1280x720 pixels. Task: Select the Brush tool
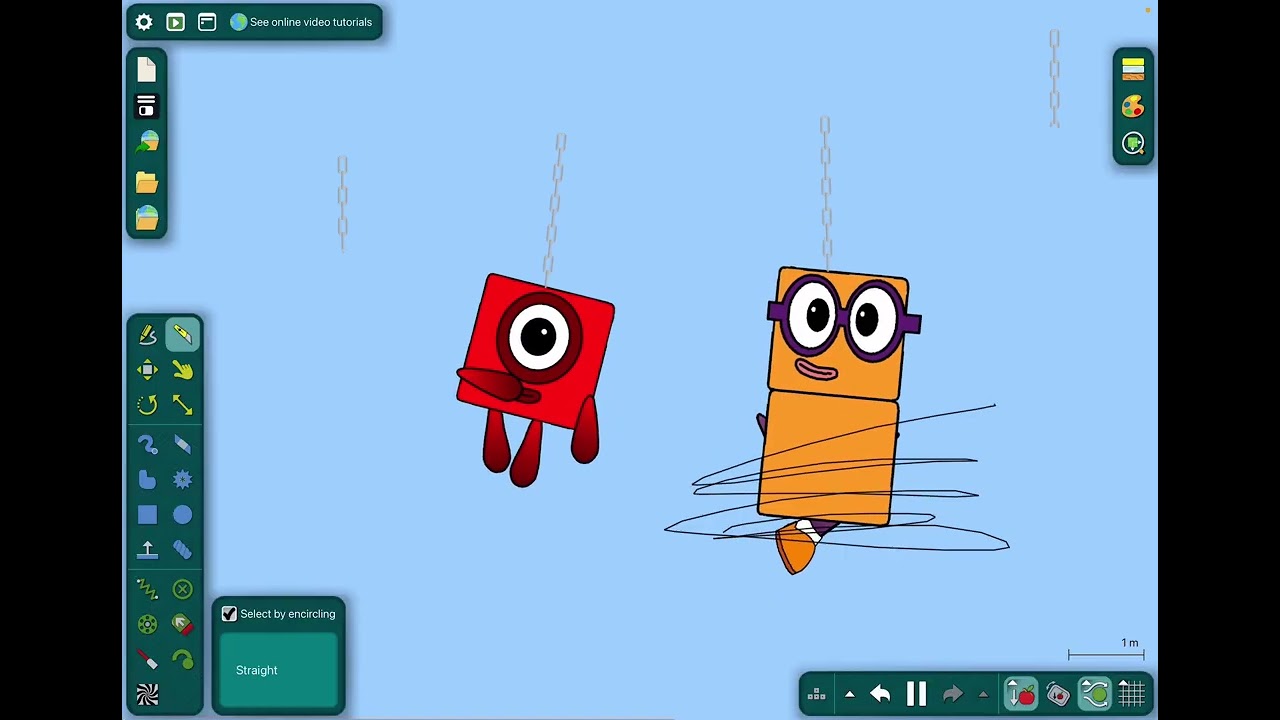(147, 445)
